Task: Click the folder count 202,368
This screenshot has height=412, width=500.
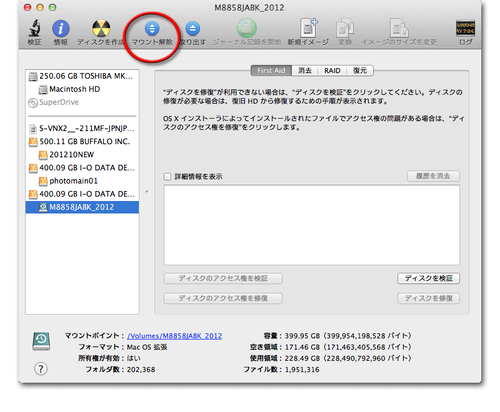Action: (x=141, y=370)
